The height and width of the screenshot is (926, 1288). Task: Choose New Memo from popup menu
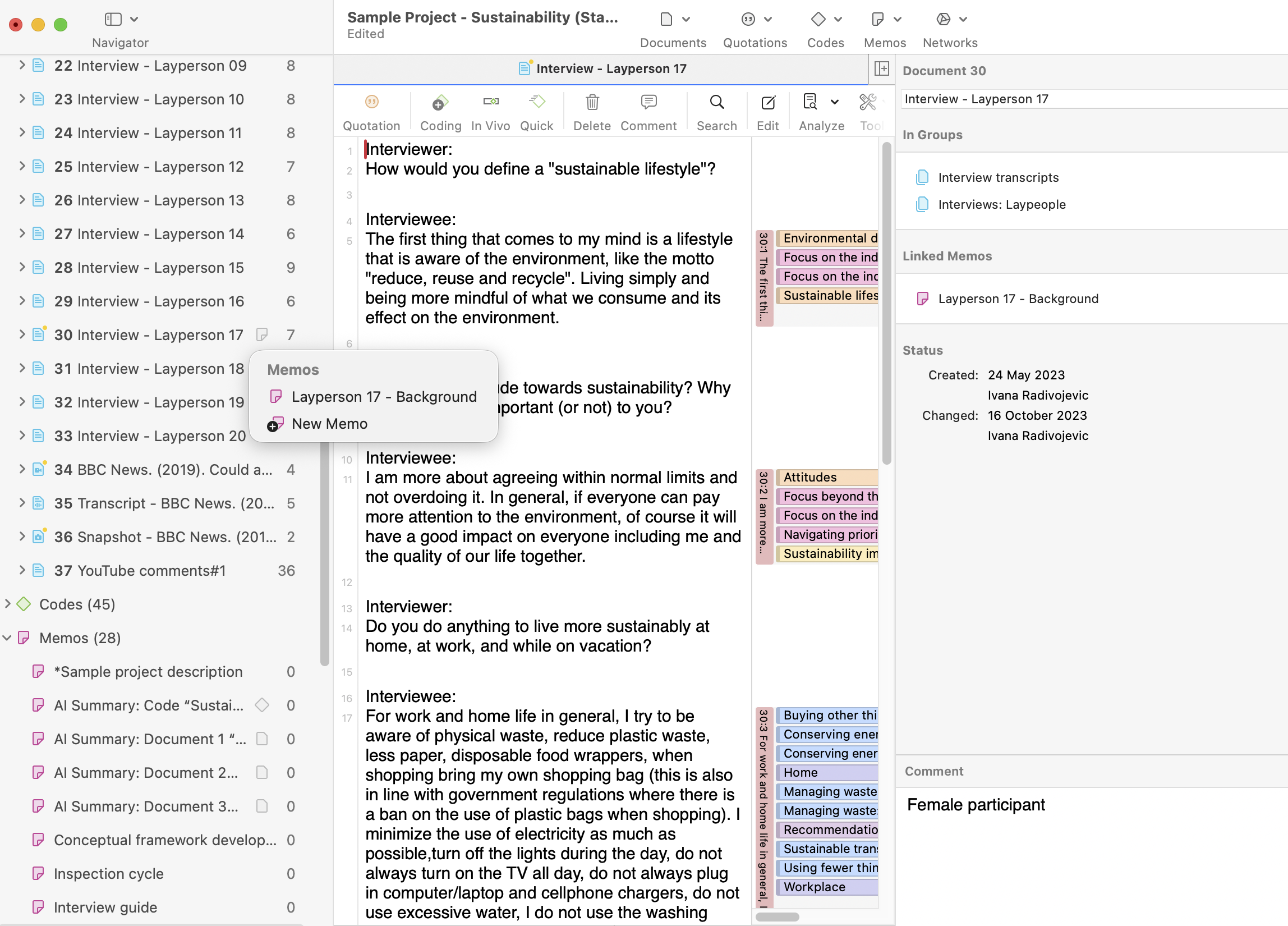(329, 424)
